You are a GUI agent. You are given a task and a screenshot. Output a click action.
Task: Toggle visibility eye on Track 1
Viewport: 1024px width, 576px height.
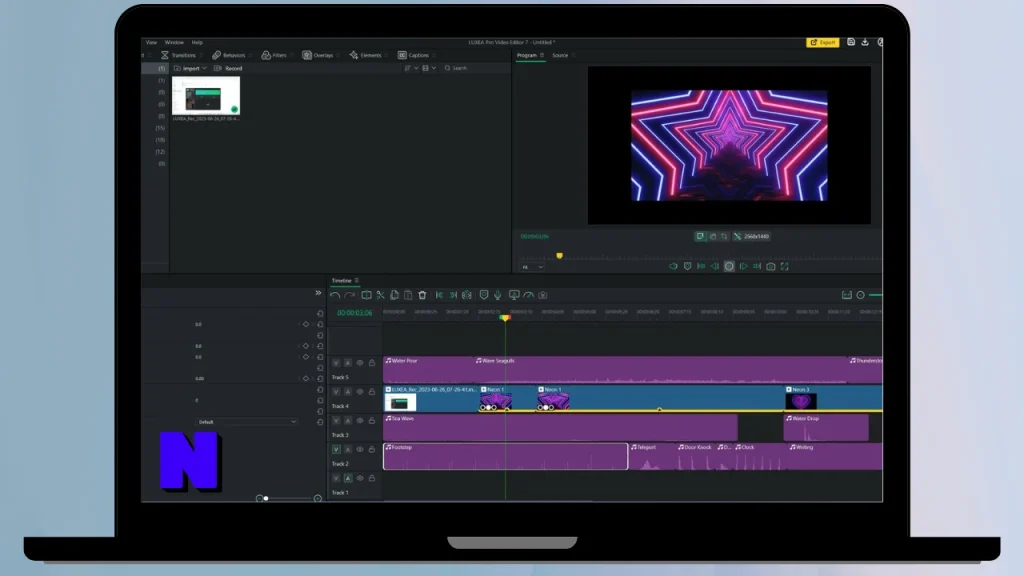point(360,478)
